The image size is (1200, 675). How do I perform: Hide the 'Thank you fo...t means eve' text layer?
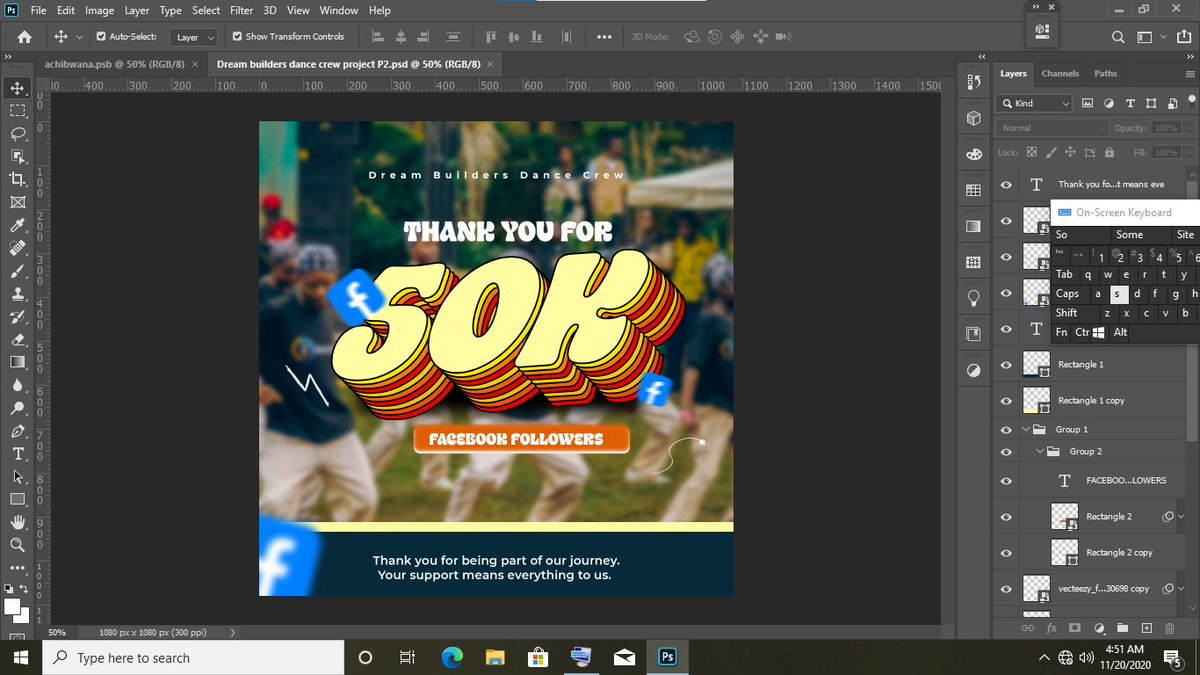[x=1006, y=184]
